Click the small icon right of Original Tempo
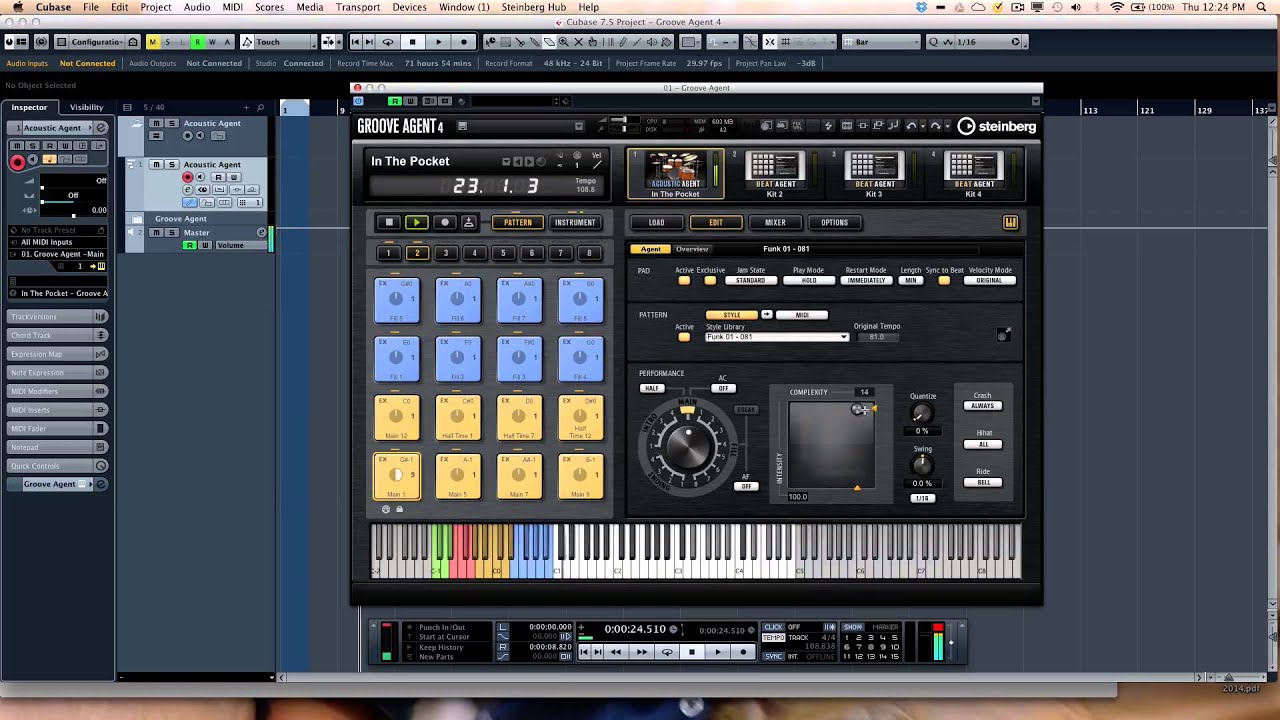 [x=1003, y=335]
